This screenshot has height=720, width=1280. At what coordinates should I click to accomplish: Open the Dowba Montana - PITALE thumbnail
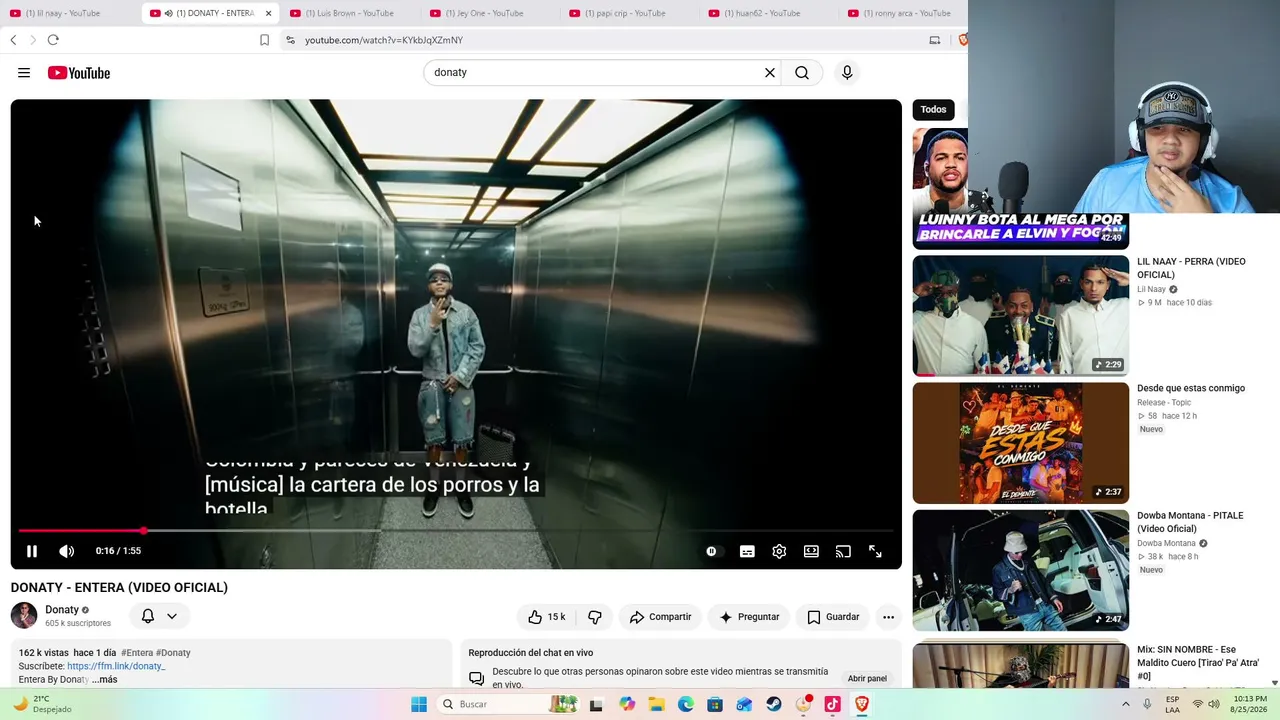1020,570
